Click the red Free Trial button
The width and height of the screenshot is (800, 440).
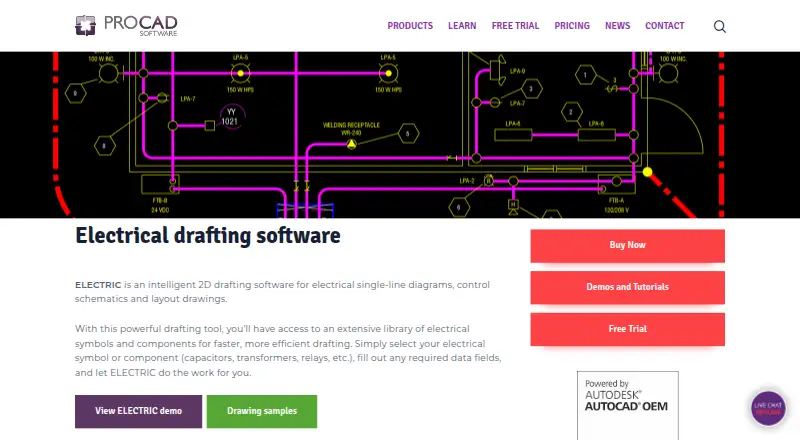(628, 329)
